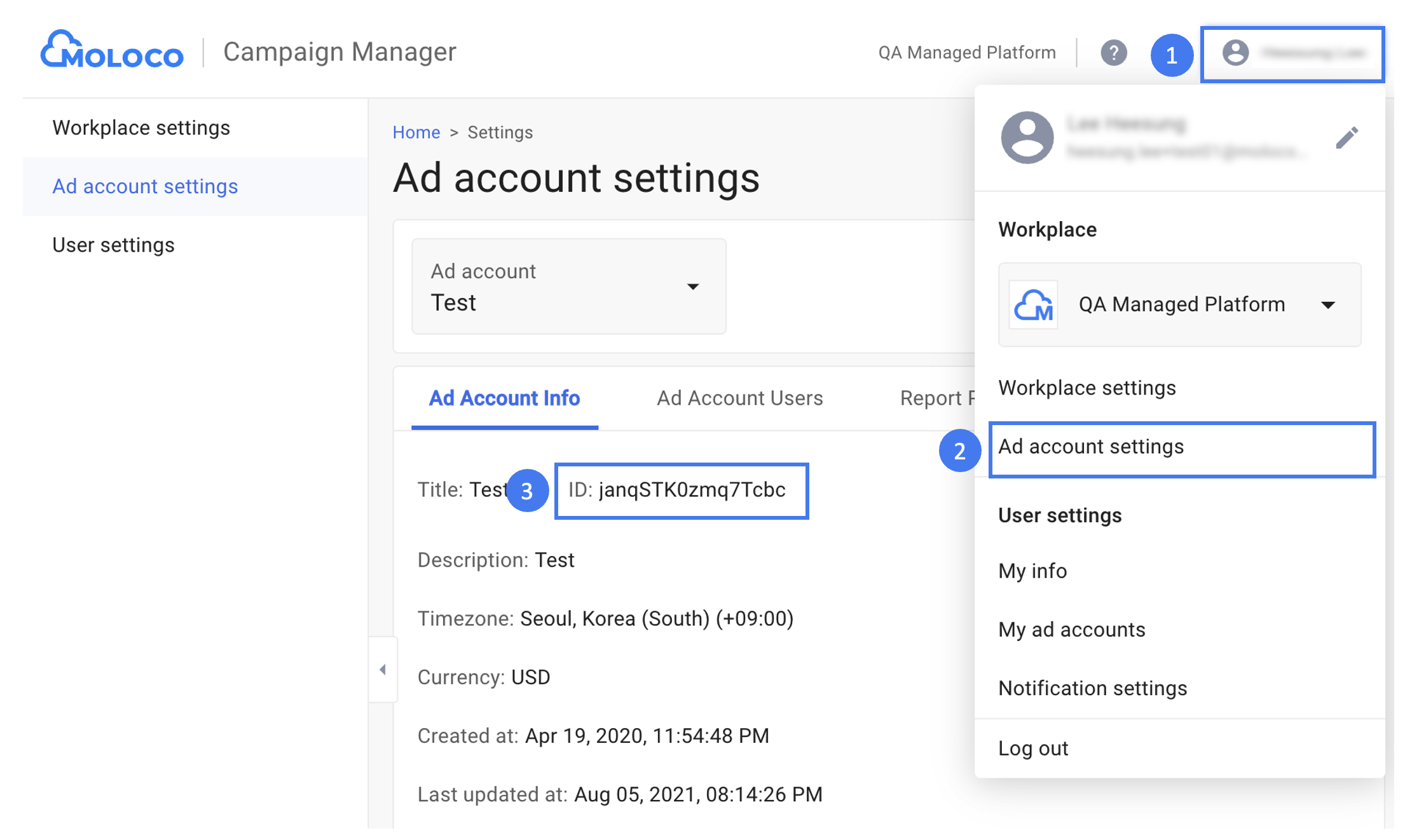
Task: Select Workplace settings in the left sidebar
Action: pyautogui.click(x=141, y=127)
